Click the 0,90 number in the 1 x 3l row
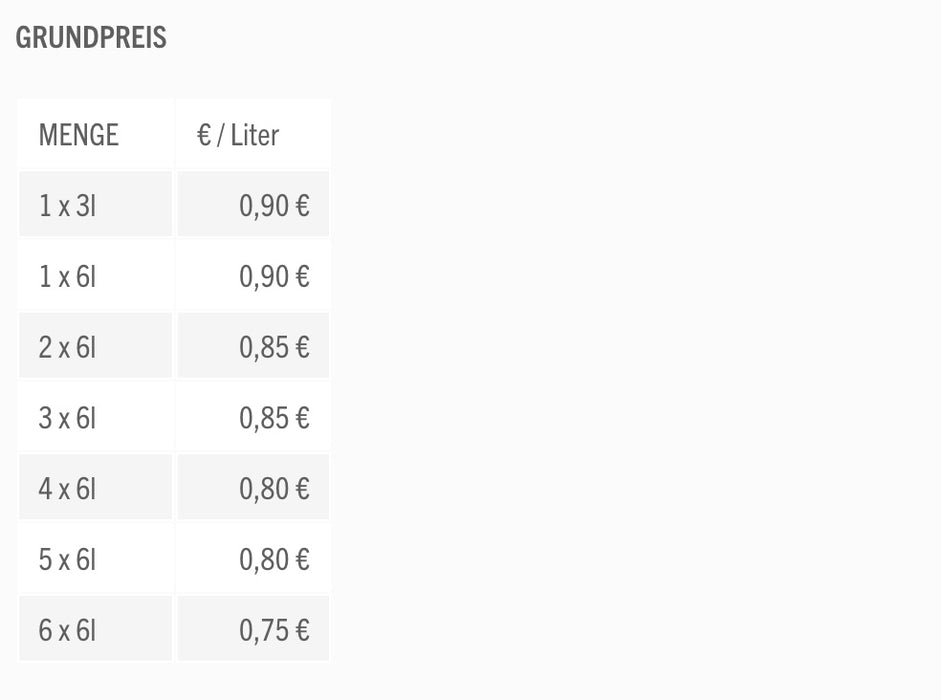The image size is (941, 700). 264,206
